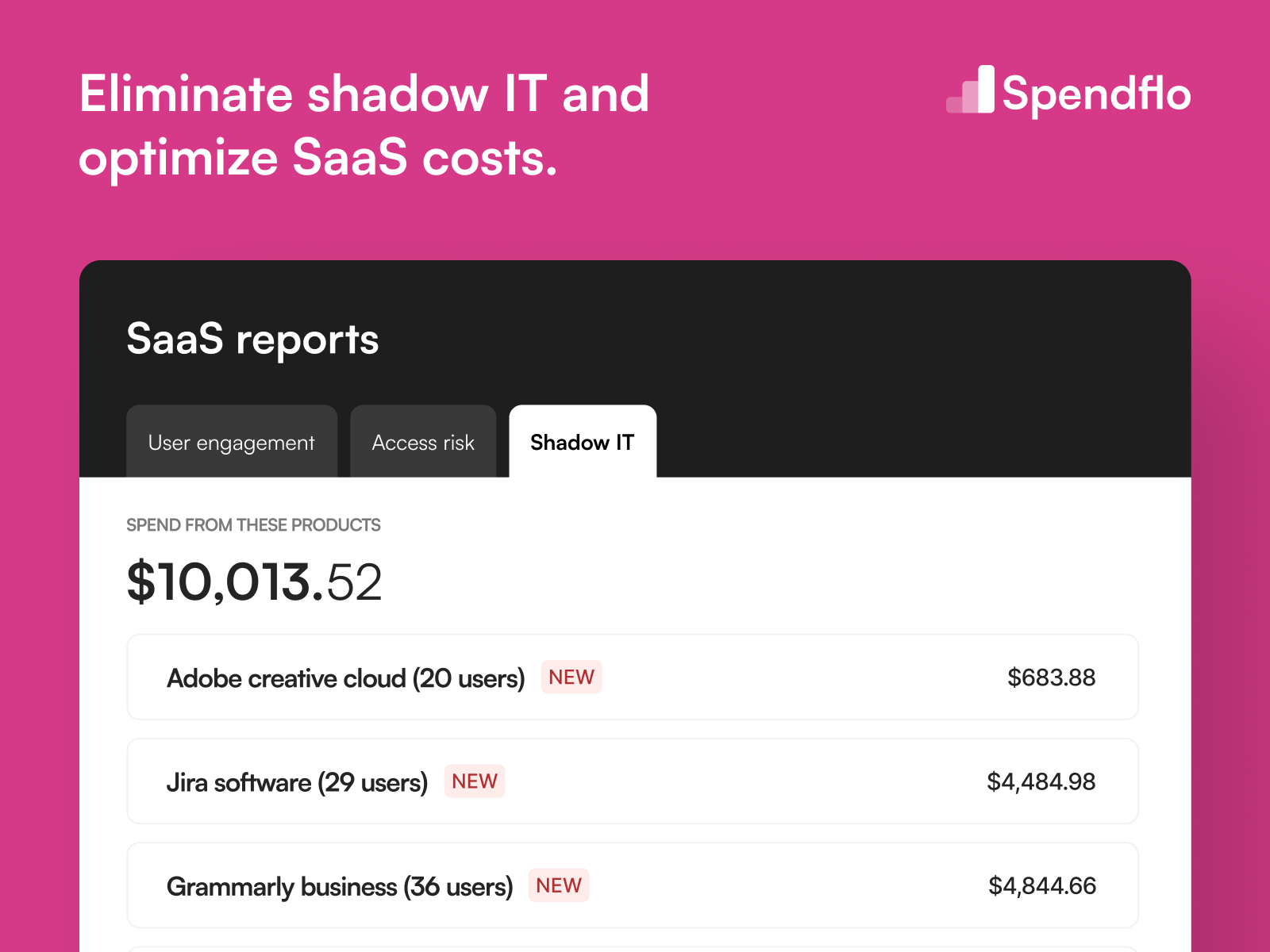Click NEW badge beside Adobe creative cloud
The height and width of the screenshot is (952, 1270).
coord(571,677)
